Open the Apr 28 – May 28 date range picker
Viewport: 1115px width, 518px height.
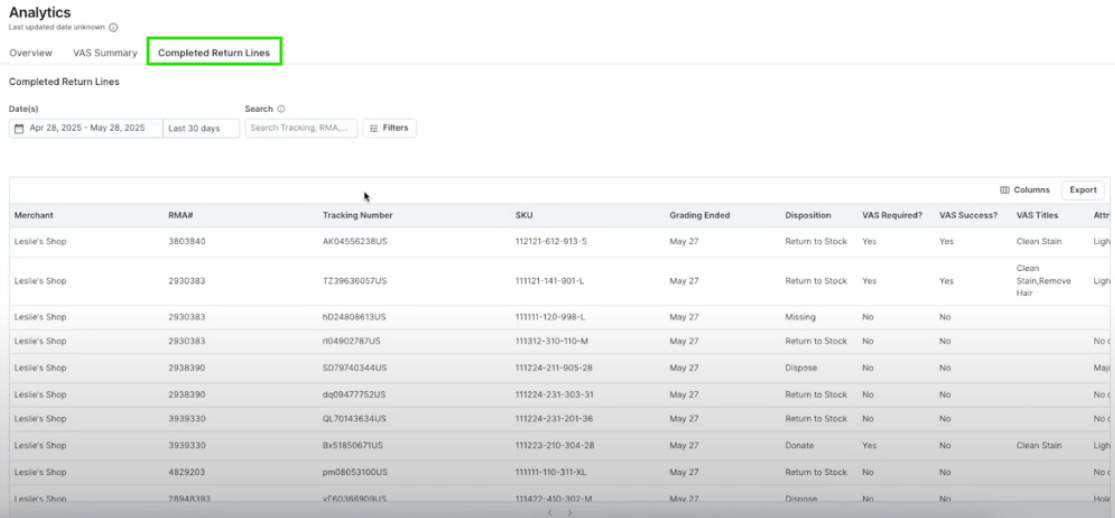[87, 128]
